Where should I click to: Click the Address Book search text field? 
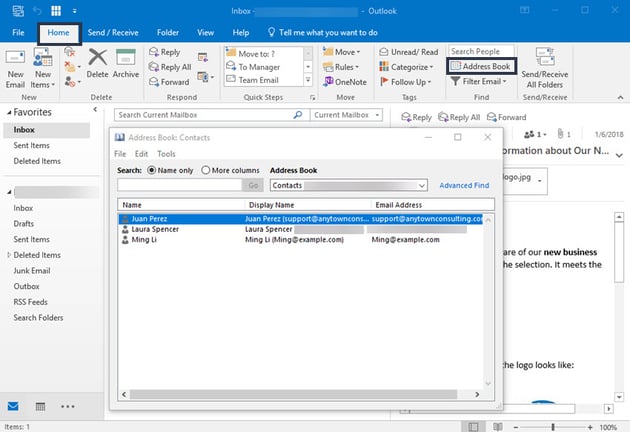(x=180, y=185)
